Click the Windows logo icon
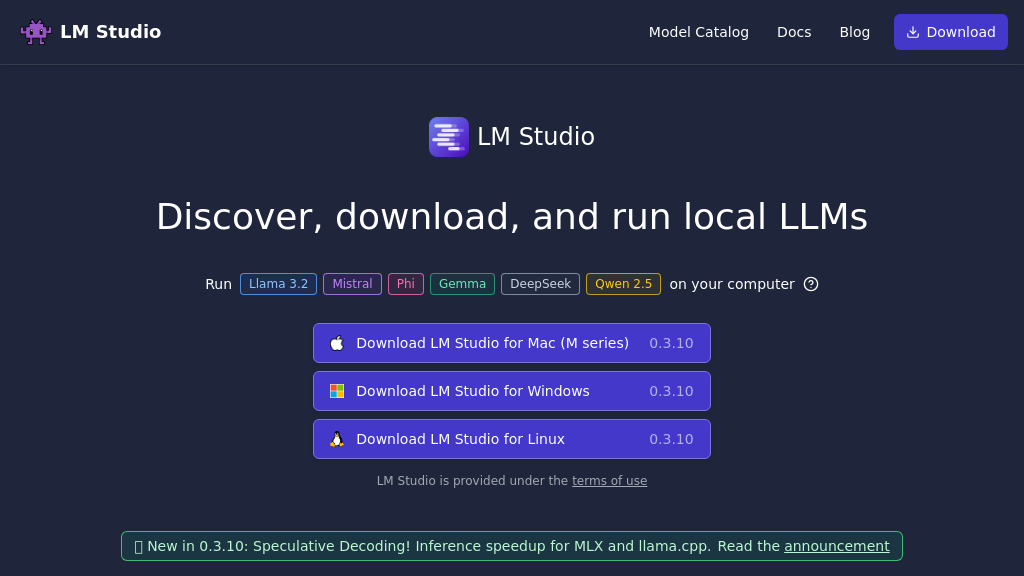Viewport: 1024px width, 576px height. (x=337, y=391)
